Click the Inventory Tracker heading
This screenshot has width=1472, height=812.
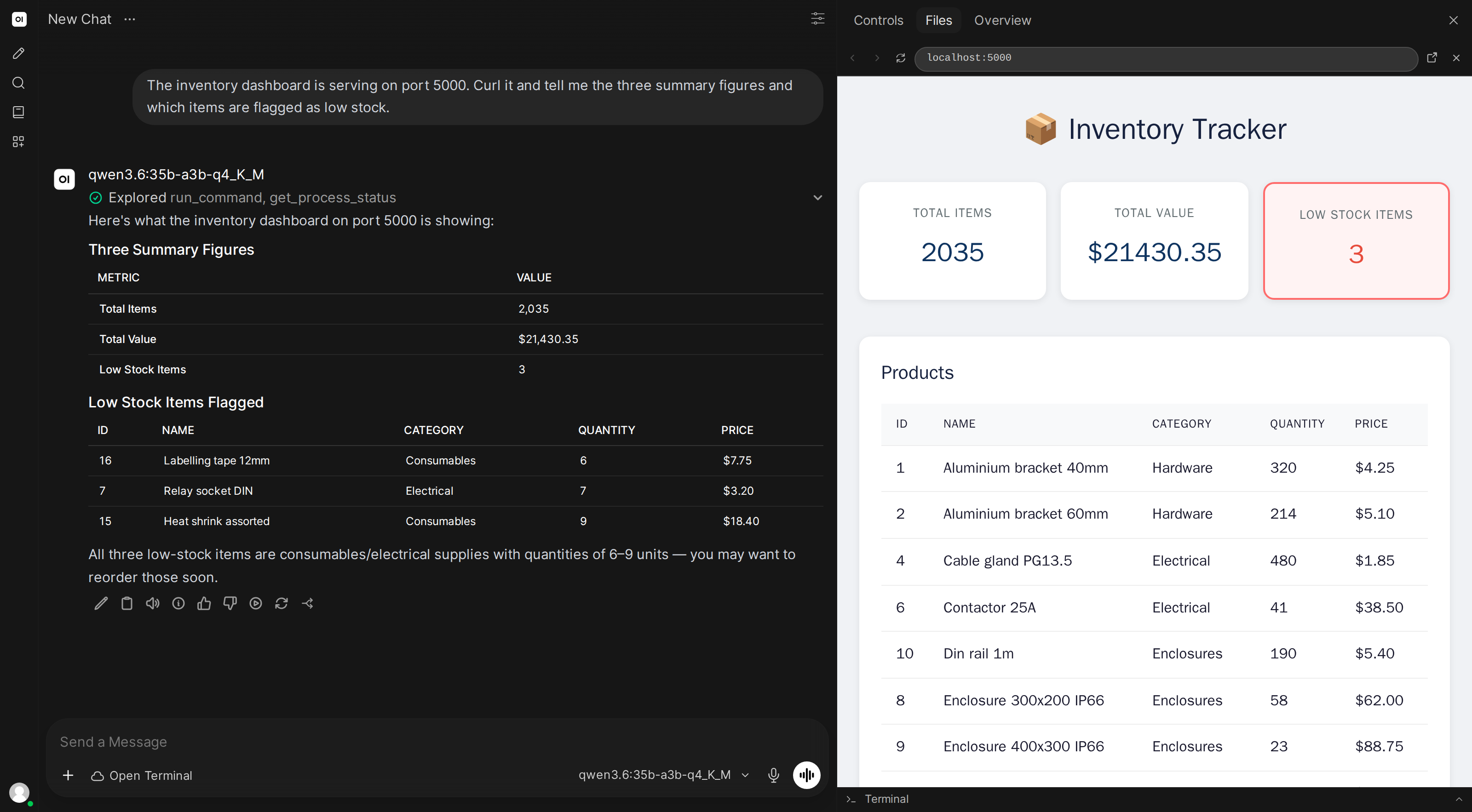(1156, 129)
